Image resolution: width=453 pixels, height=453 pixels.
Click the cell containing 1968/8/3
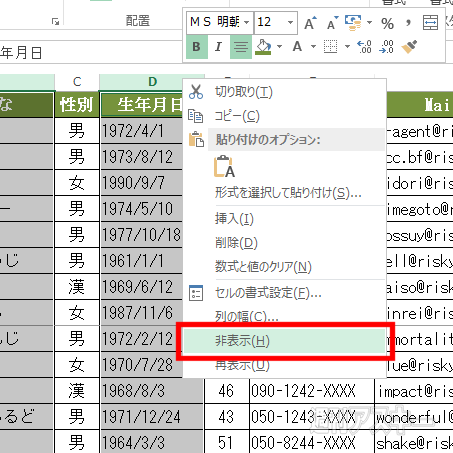[152, 391]
